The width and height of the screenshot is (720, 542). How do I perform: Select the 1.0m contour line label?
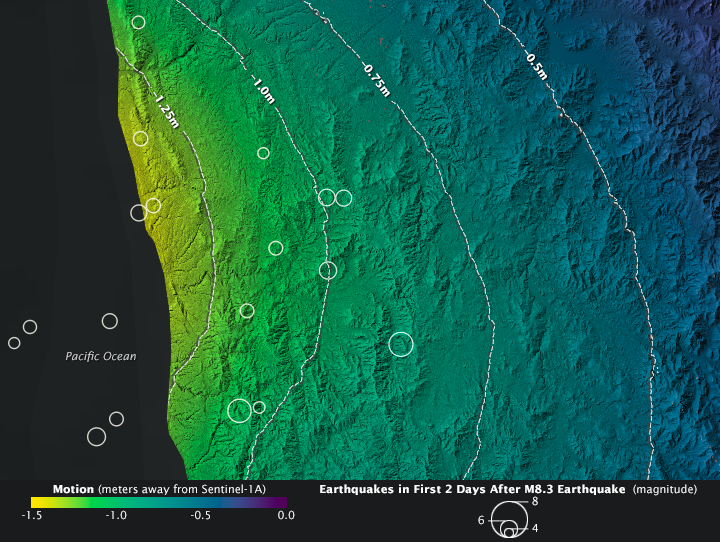(x=263, y=92)
